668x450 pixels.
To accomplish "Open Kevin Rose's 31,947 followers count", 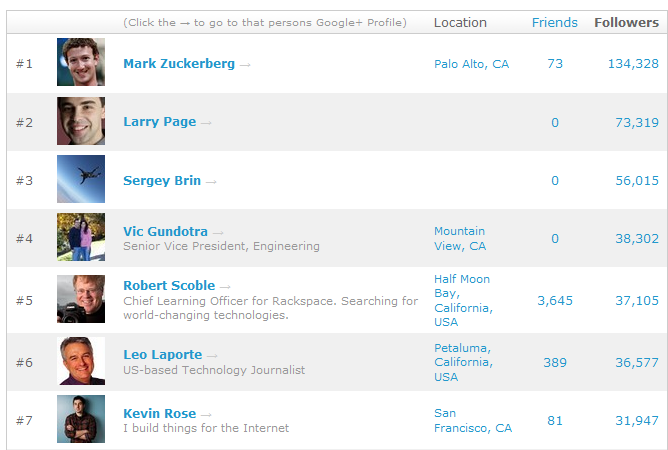I will pos(637,421).
